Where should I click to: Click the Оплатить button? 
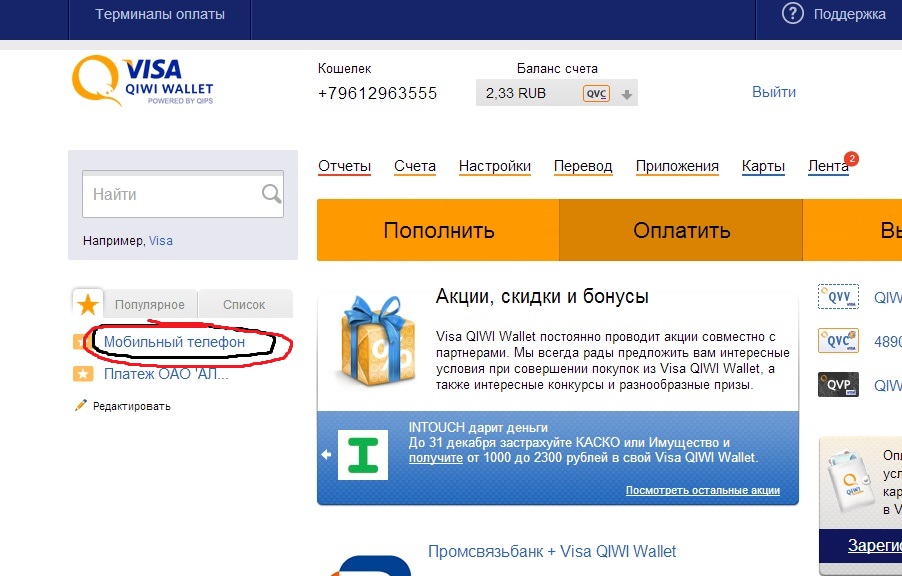click(x=681, y=230)
